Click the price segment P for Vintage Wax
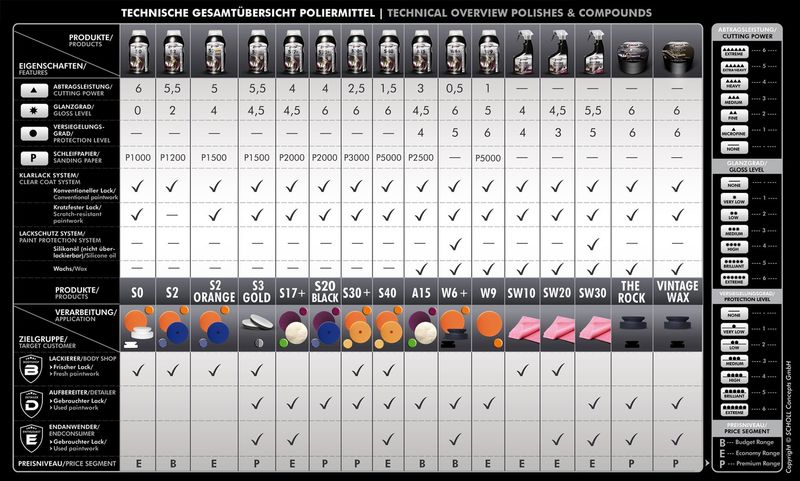 pyautogui.click(x=676, y=464)
